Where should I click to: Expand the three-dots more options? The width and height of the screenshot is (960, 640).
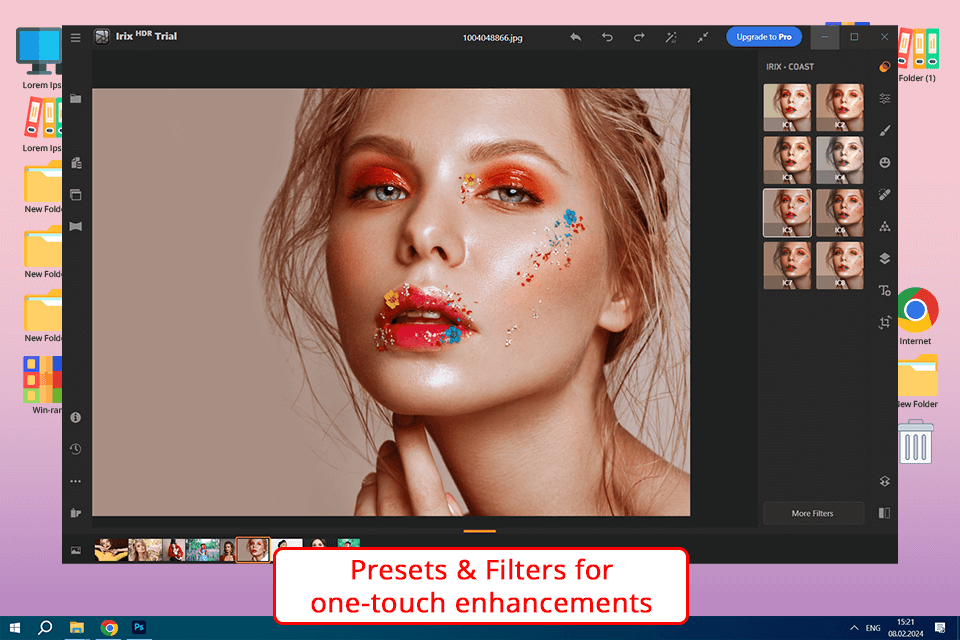point(76,481)
